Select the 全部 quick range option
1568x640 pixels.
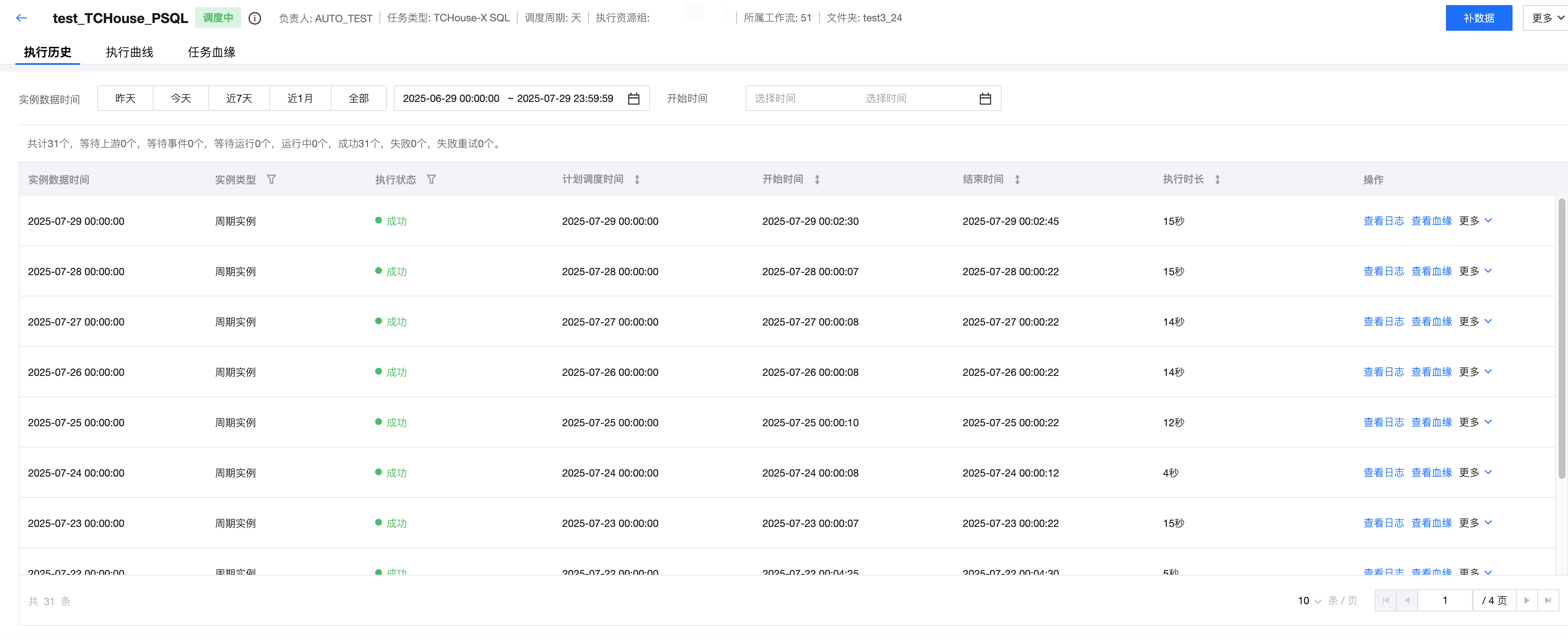358,99
